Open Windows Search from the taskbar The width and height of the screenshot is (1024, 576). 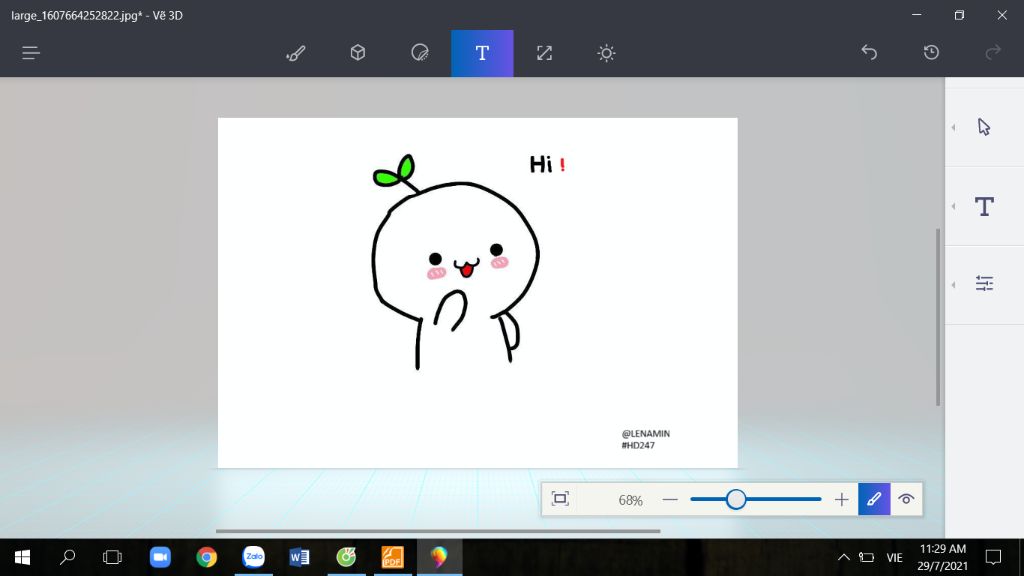[67, 557]
